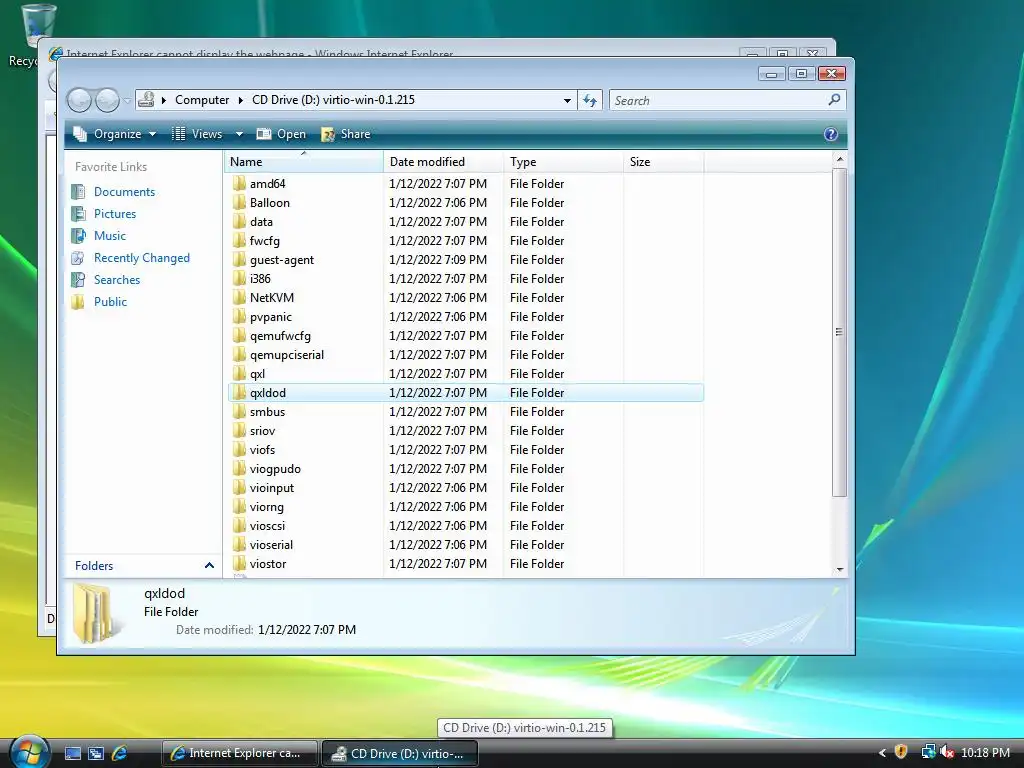The width and height of the screenshot is (1024, 768).
Task: Click the viofs folder name
Action: (263, 450)
